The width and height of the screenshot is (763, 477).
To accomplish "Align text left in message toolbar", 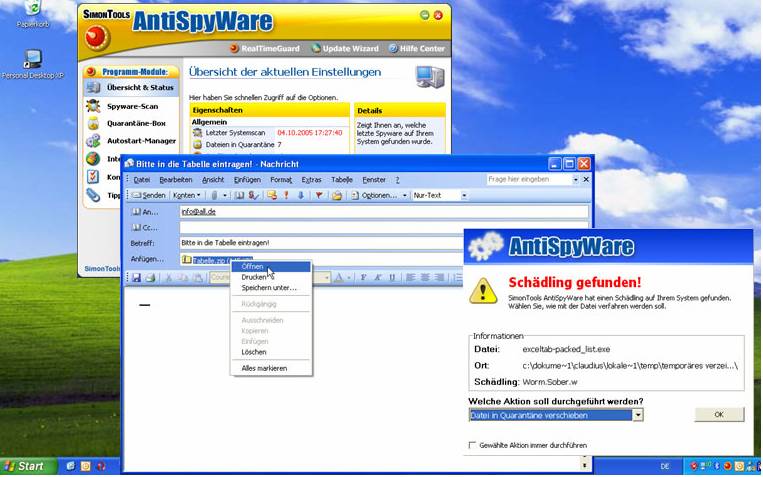I will 411,277.
